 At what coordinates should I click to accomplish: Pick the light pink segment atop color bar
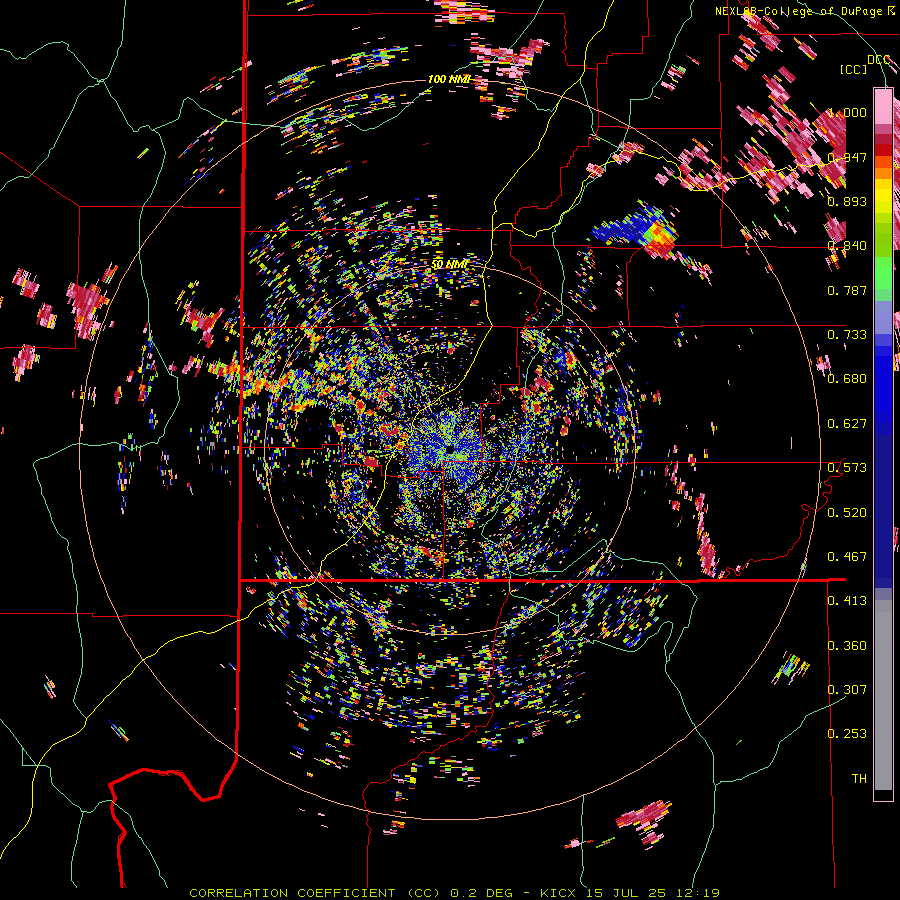883,106
